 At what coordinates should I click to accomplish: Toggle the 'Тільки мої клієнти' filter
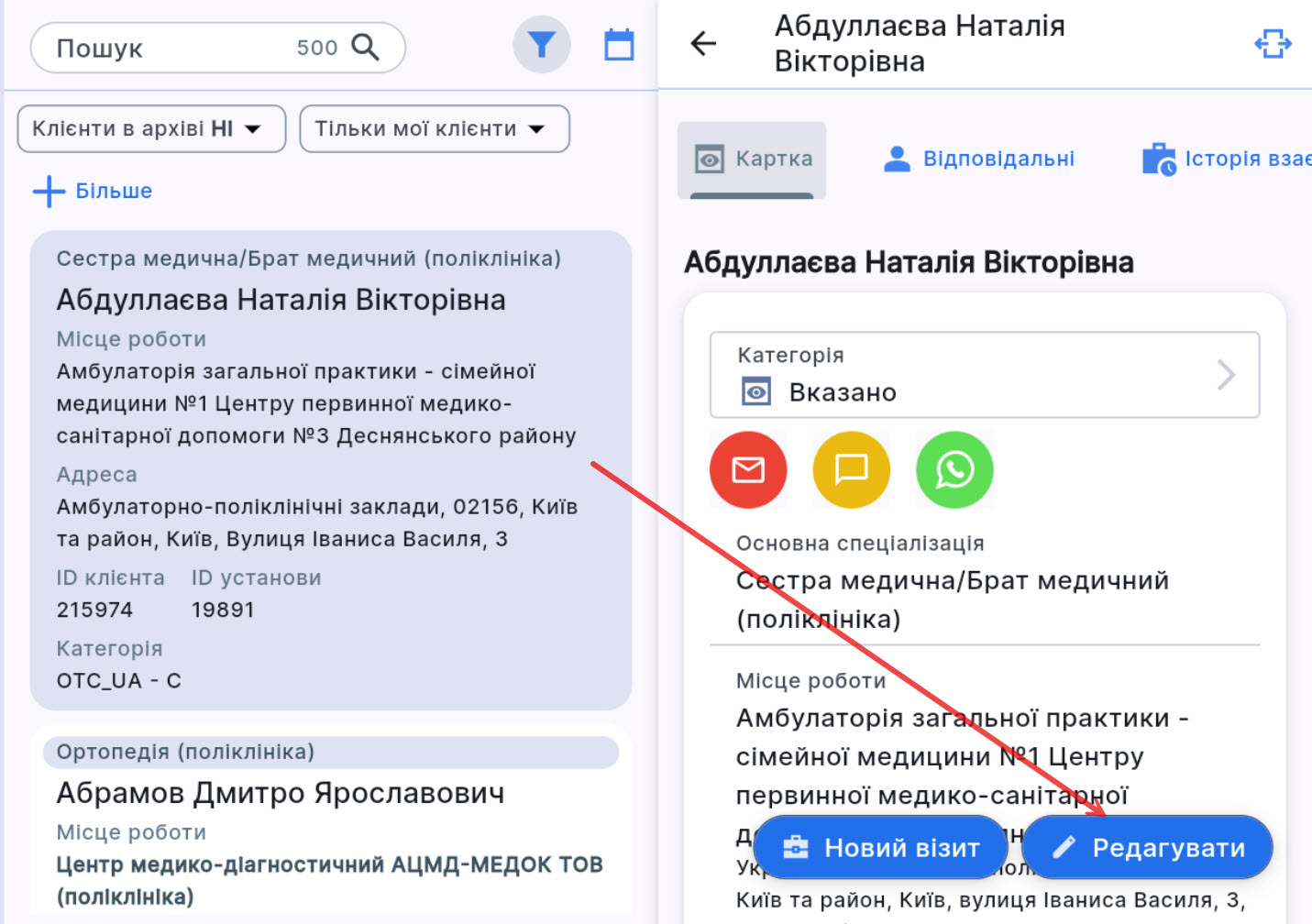434,128
